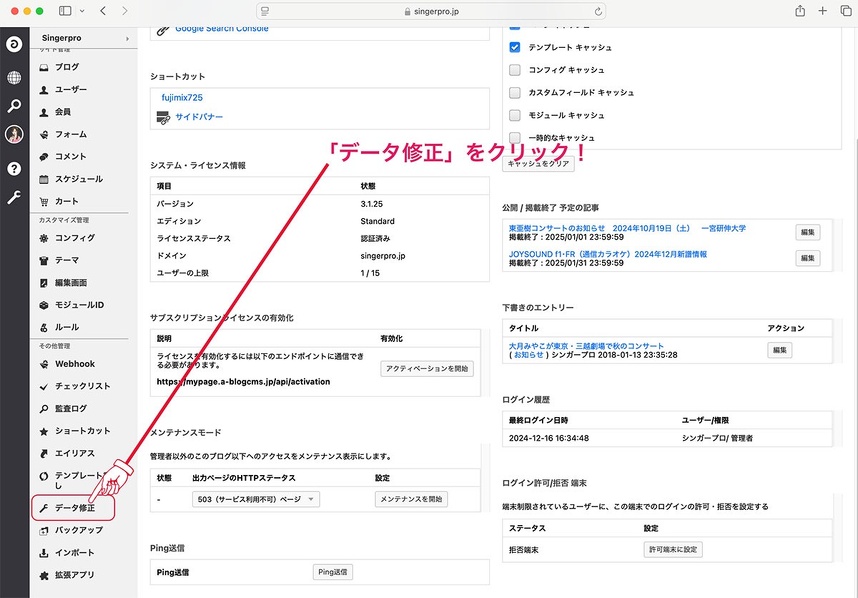Uncheck the テンプレート キャッシュ checkbox
858x598 pixels.
click(x=515, y=47)
